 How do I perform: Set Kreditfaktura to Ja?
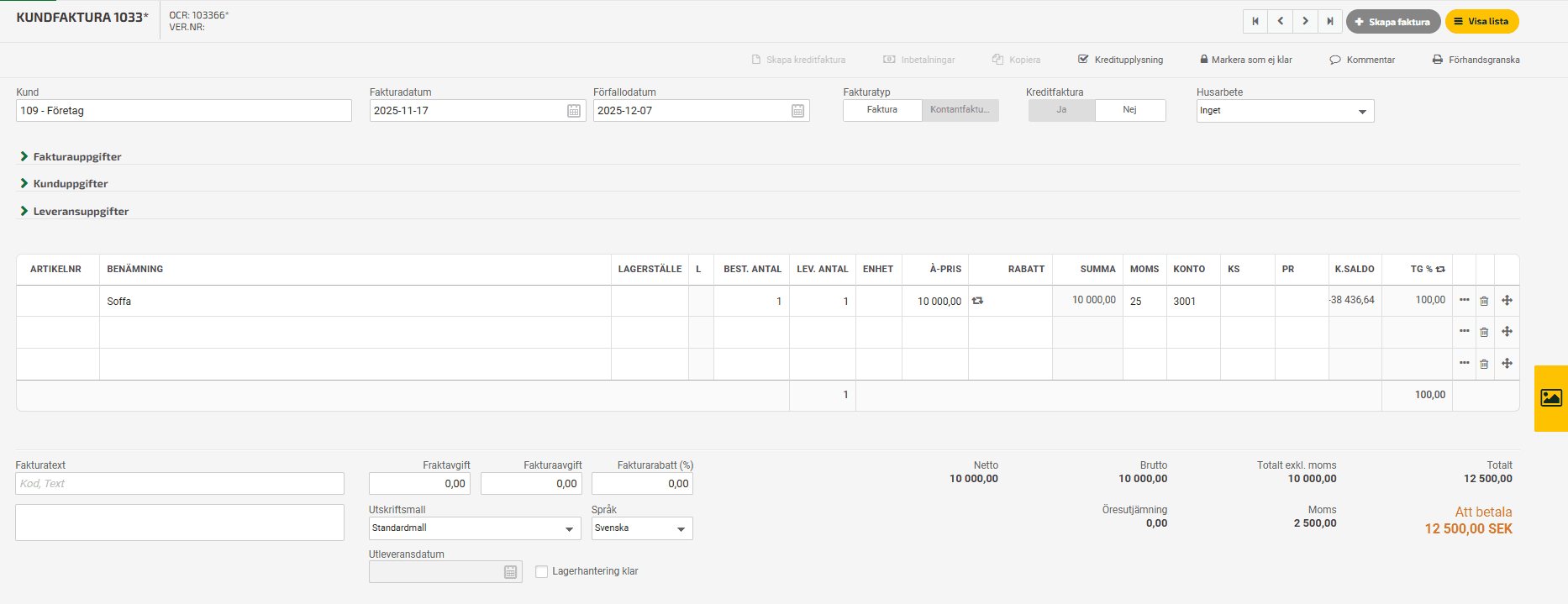(x=1061, y=110)
